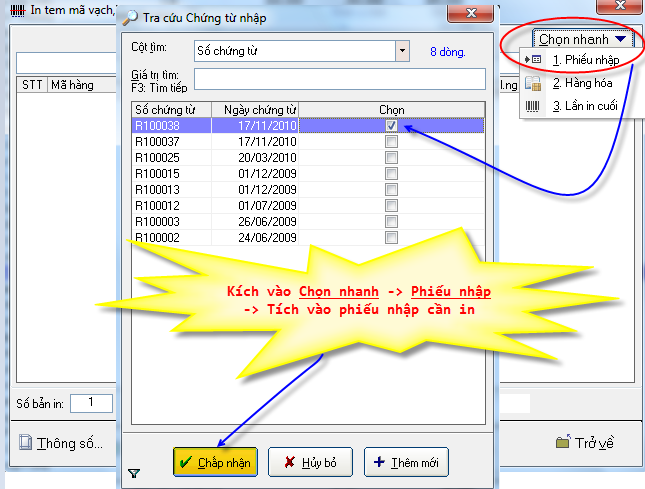Viewport: 645px width, 489px height.
Task: Select the checkbox for receipt R100002
Action: (x=391, y=237)
